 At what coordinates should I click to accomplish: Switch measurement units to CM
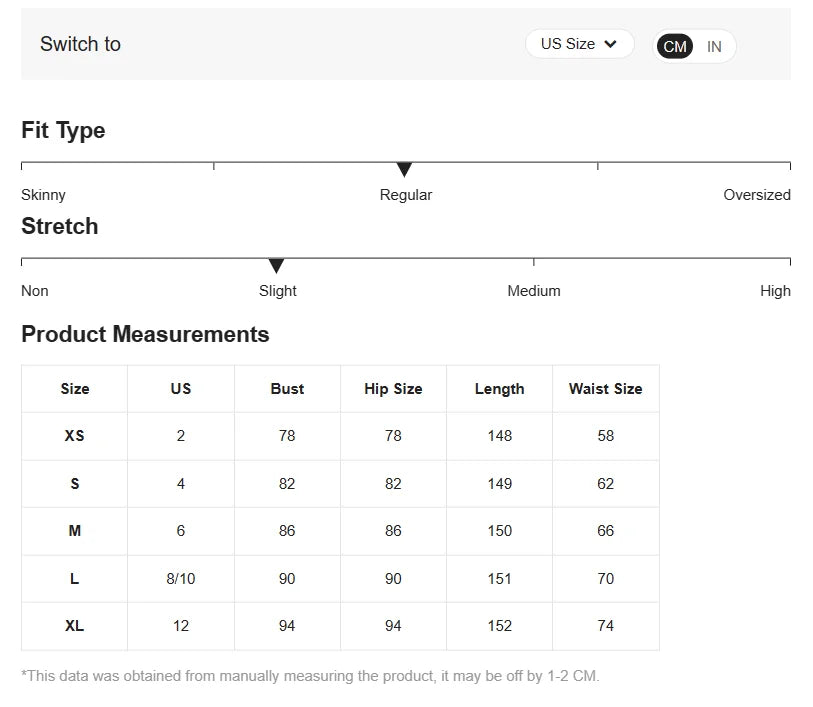click(675, 47)
